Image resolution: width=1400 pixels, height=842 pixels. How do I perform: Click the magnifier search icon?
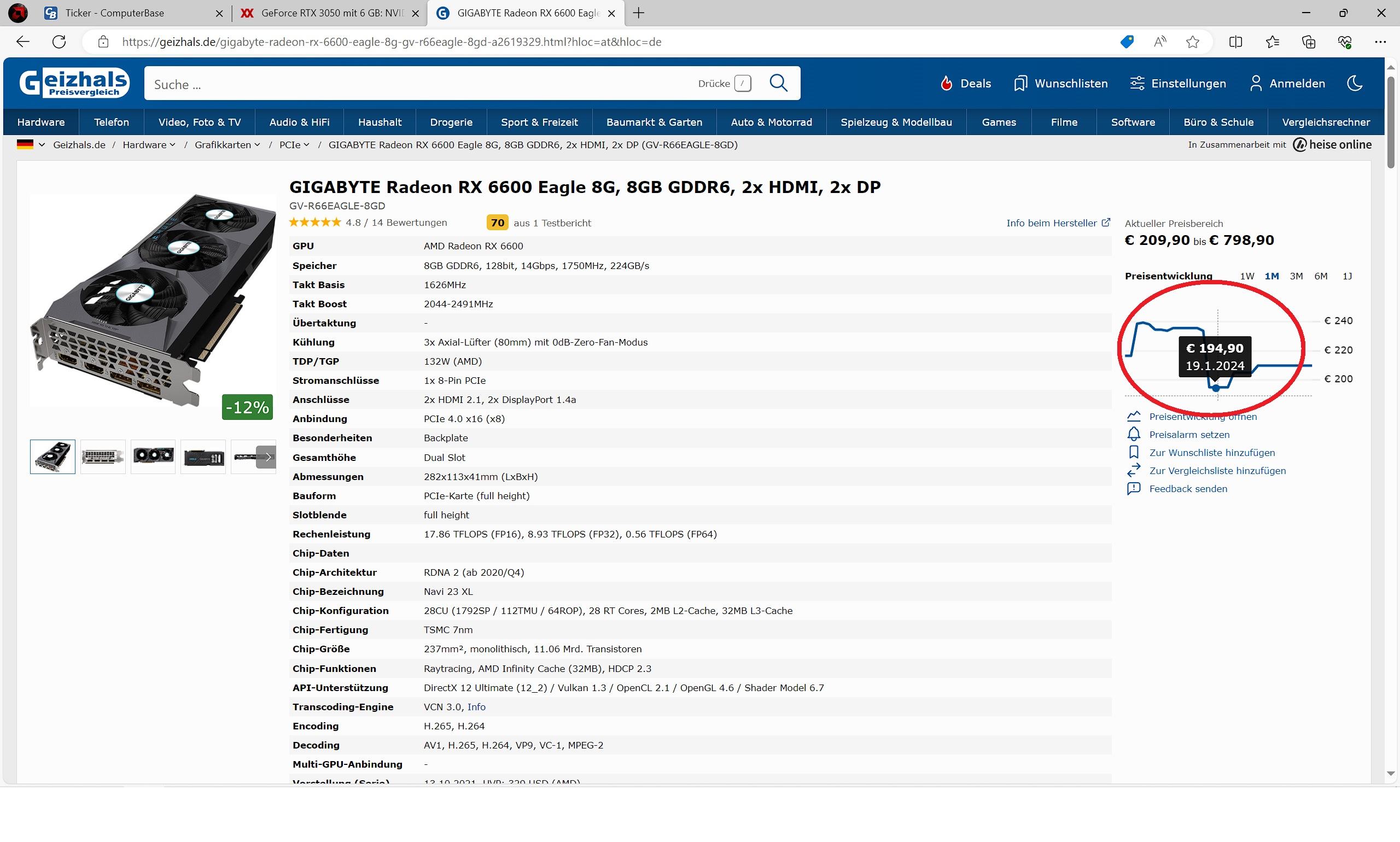pos(779,84)
